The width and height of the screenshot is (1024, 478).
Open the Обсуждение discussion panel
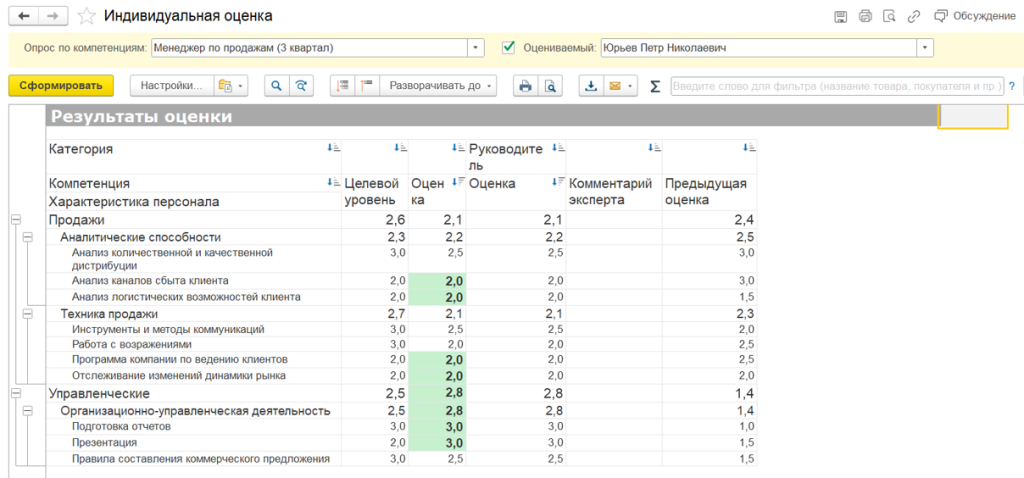coord(974,16)
